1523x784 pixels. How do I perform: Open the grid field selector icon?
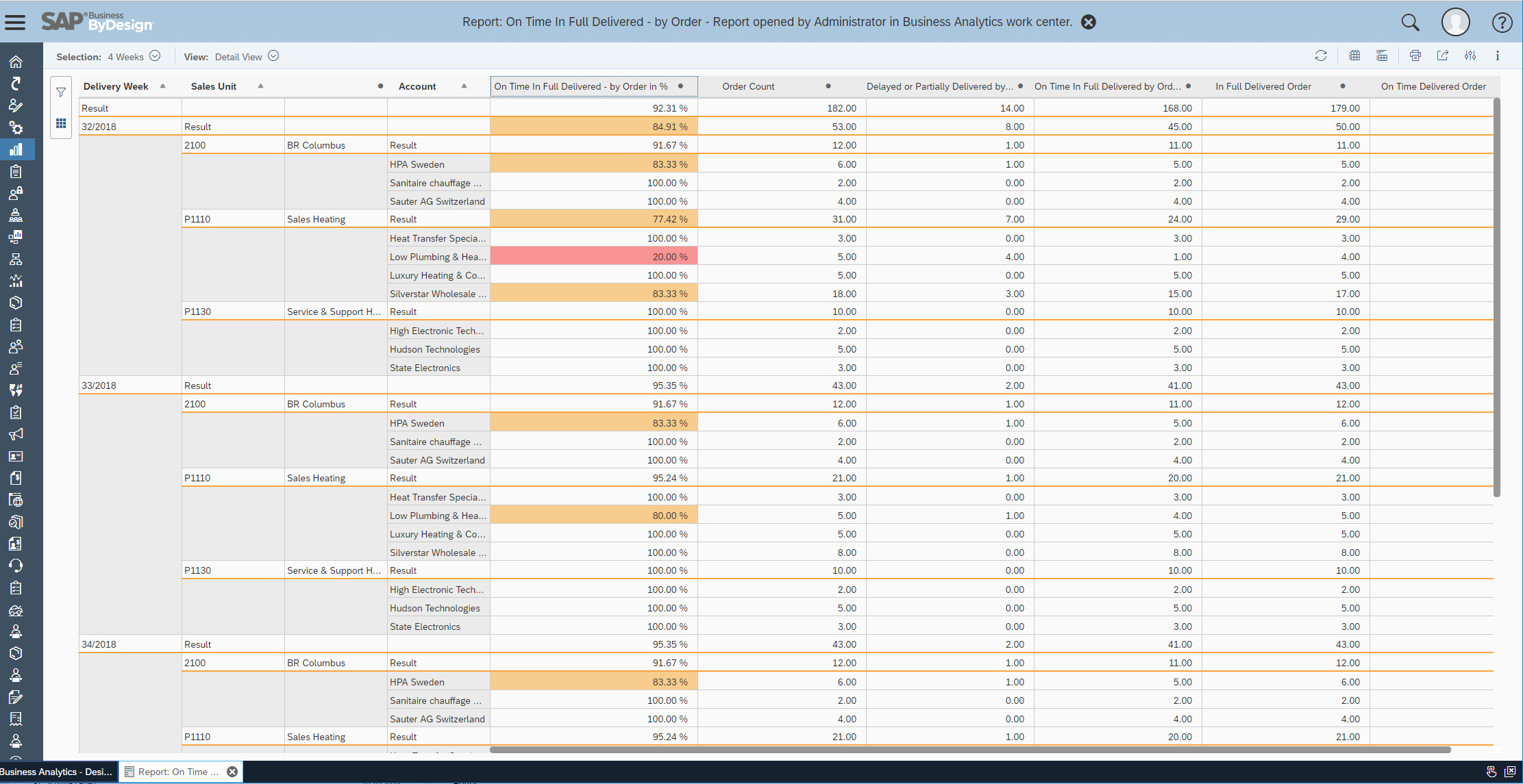coord(61,123)
